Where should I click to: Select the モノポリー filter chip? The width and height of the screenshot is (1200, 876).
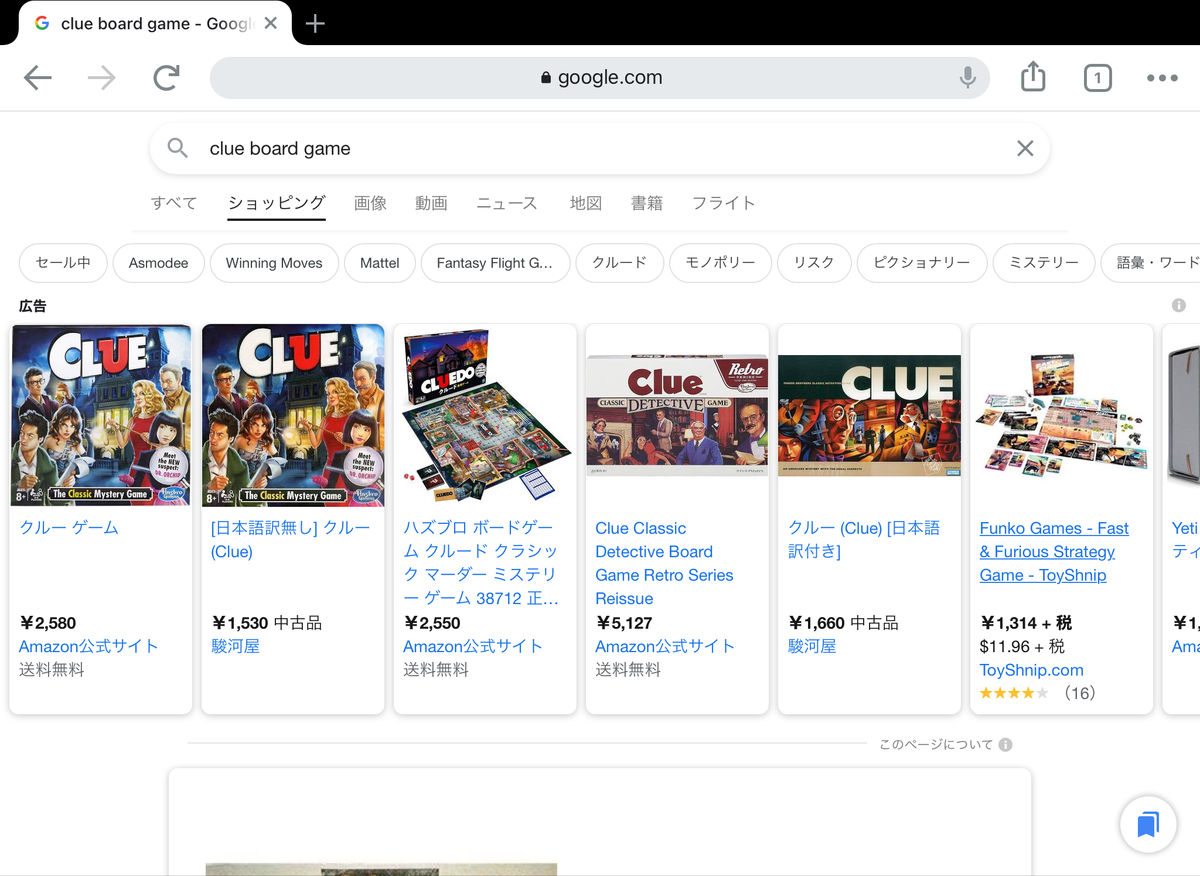[x=720, y=263]
